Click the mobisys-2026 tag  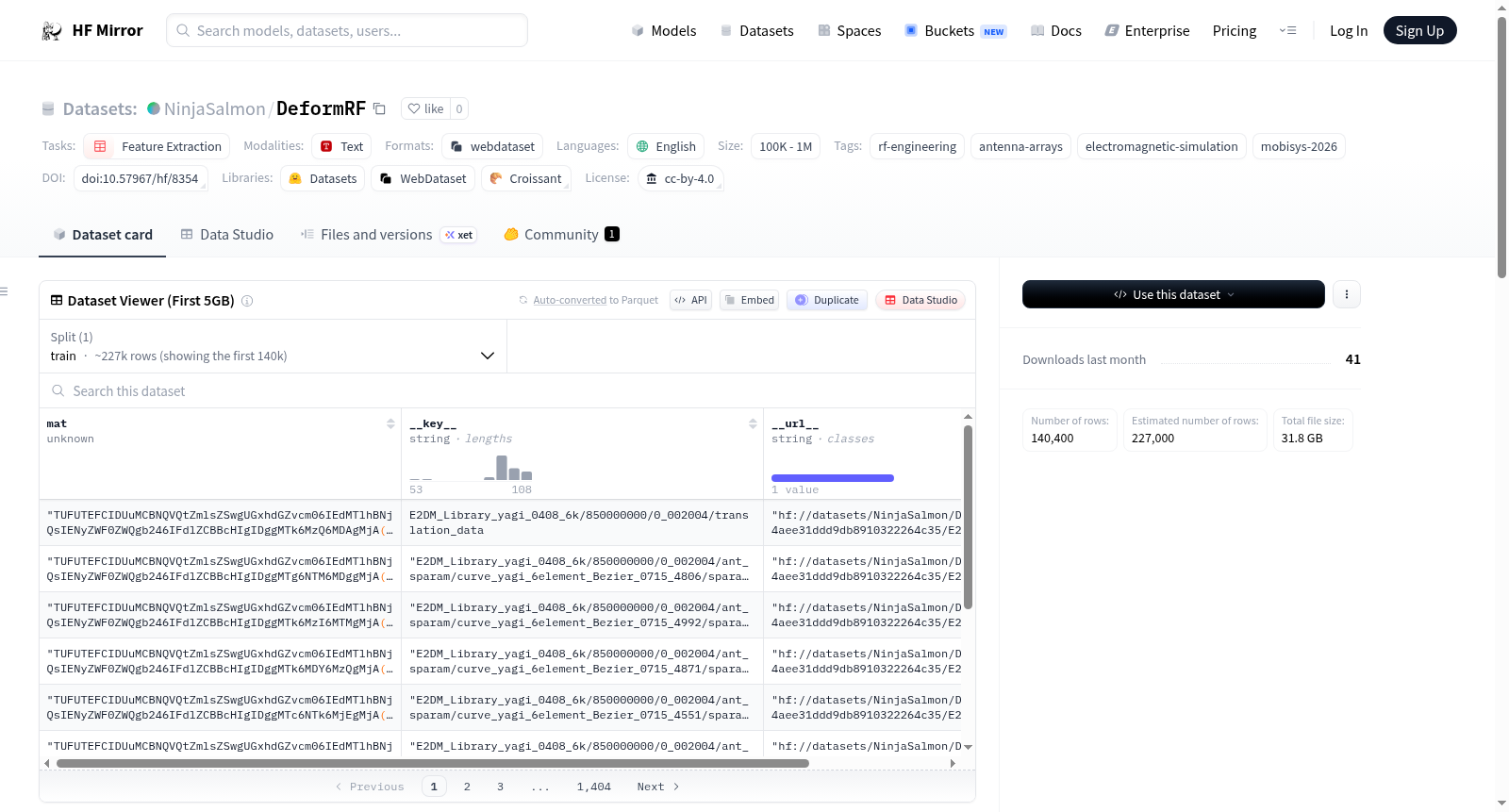click(1299, 146)
